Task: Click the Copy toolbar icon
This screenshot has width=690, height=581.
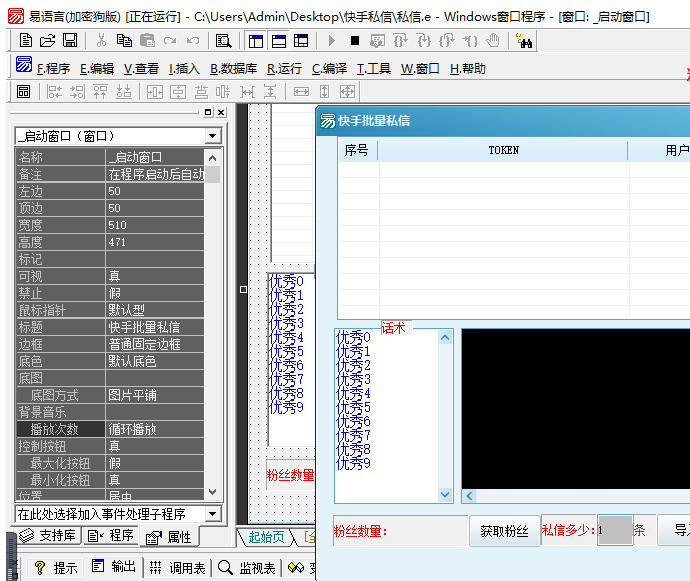Action: [x=124, y=40]
